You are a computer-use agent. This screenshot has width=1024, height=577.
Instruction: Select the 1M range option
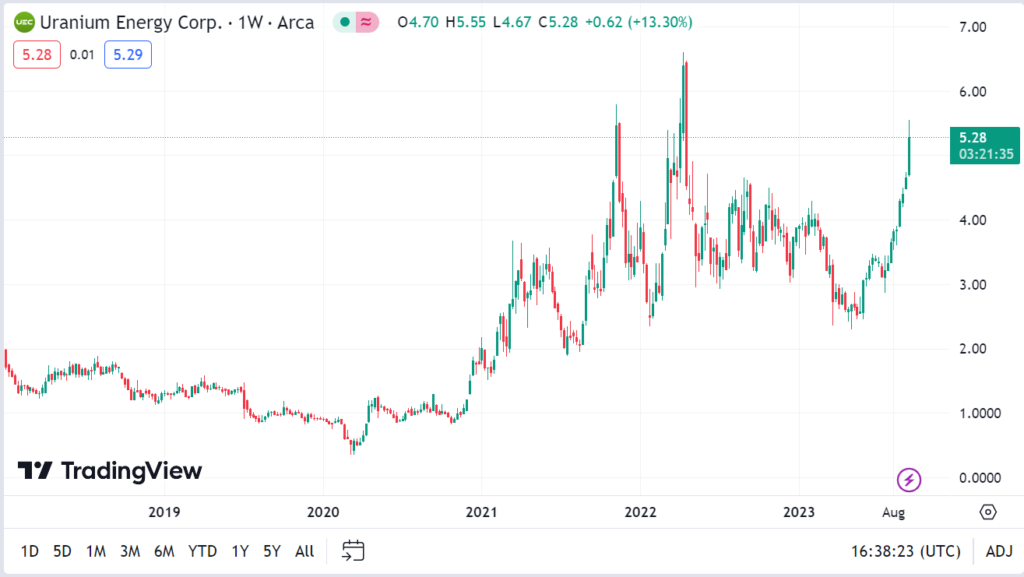click(x=96, y=551)
